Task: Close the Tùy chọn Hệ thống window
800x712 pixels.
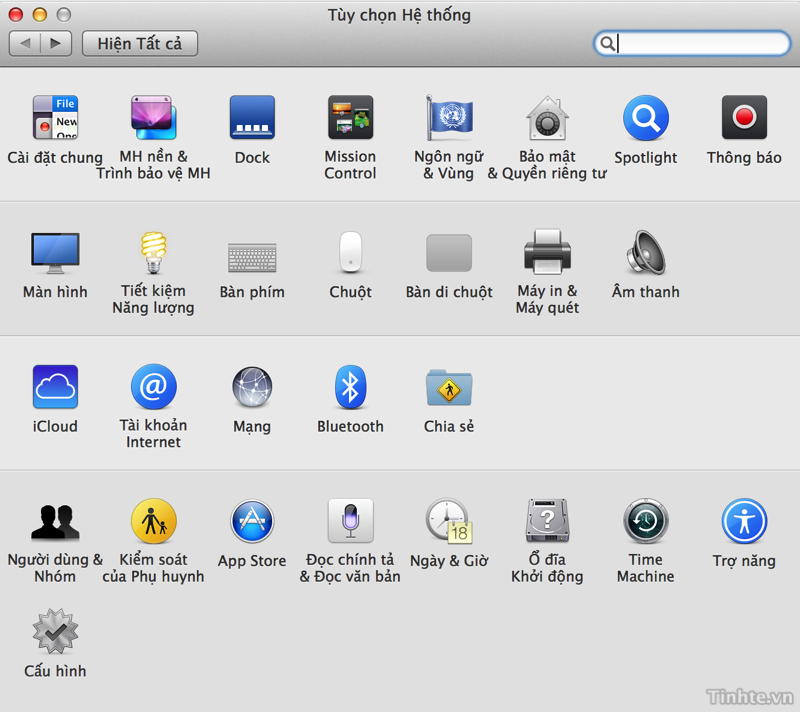Action: (16, 15)
